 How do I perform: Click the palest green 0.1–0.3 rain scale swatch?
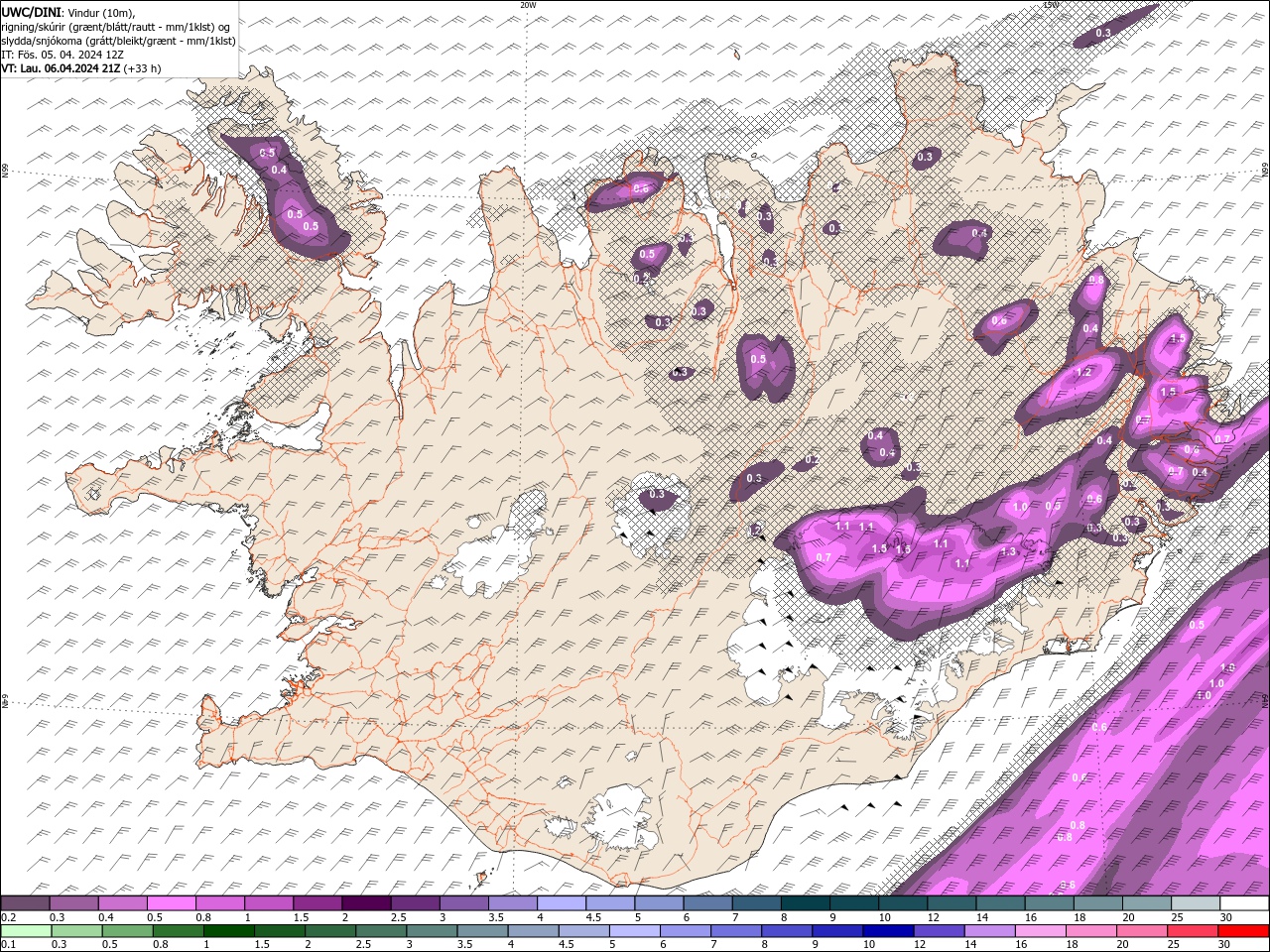tap(26, 931)
